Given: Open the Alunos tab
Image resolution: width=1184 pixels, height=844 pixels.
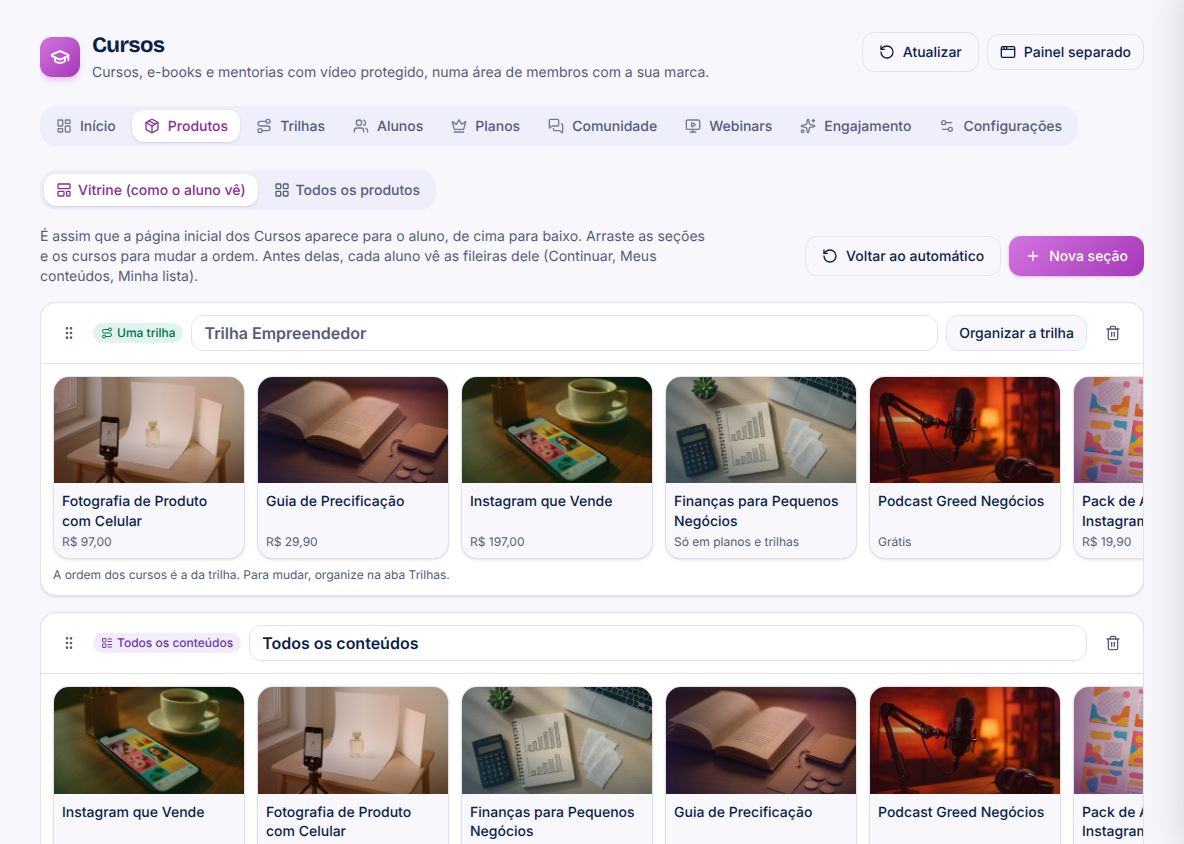Looking at the screenshot, I should pyautogui.click(x=388, y=126).
